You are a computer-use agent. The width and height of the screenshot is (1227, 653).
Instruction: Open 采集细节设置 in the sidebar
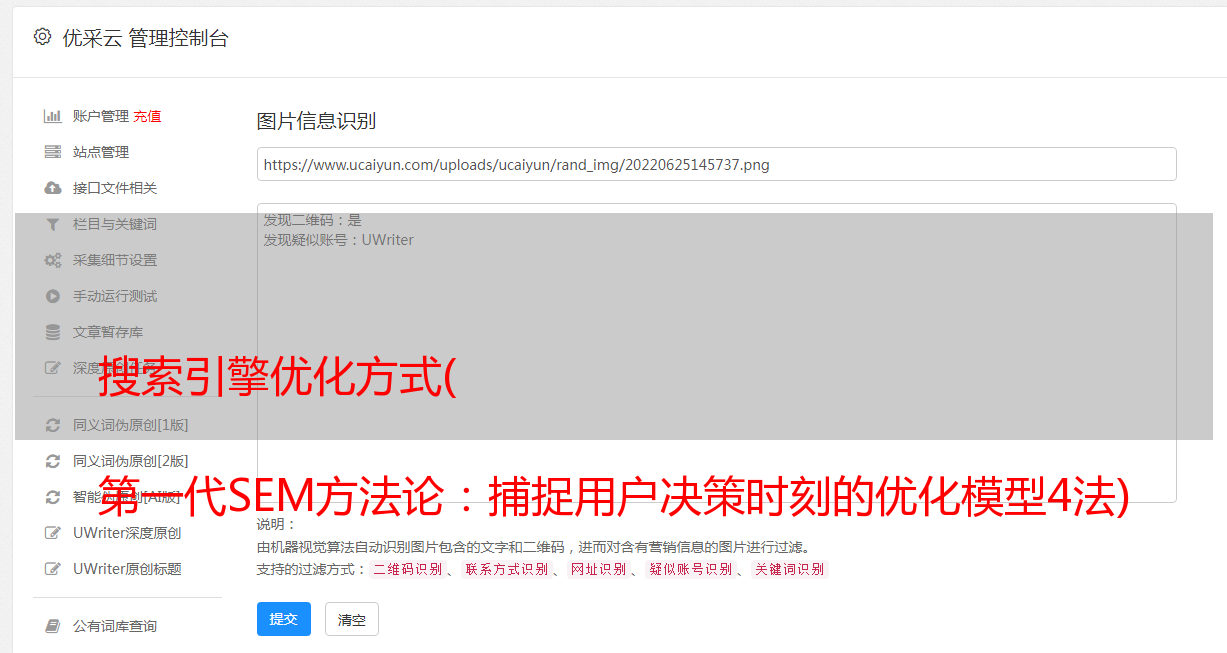coord(115,260)
